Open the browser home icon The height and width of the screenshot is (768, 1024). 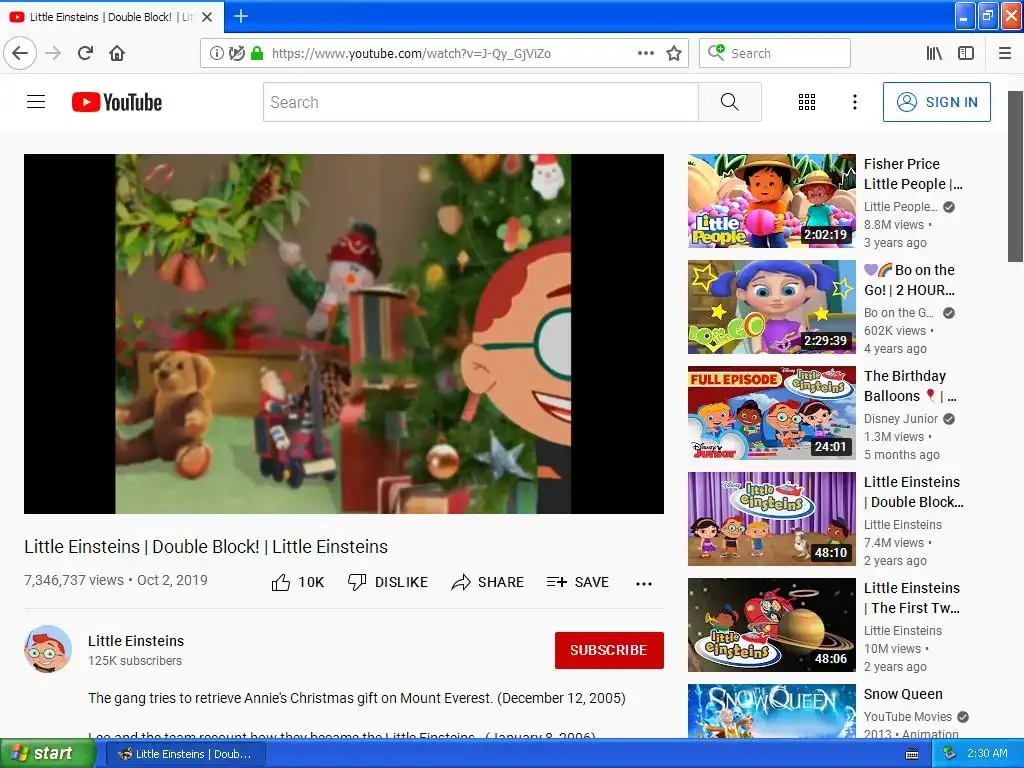tap(117, 53)
